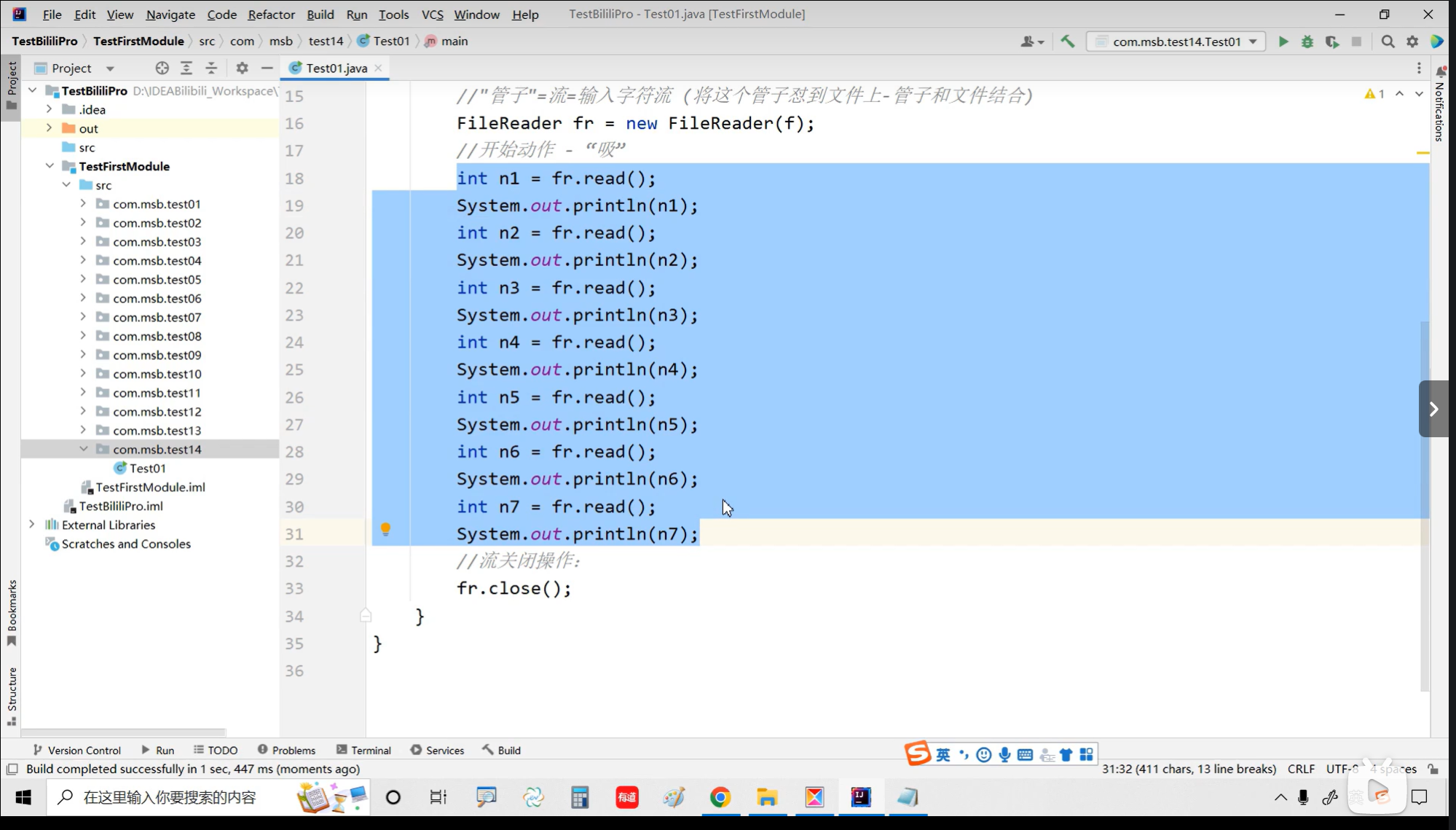Click the Debug bug icon
The image size is (1456, 830).
click(x=1307, y=42)
